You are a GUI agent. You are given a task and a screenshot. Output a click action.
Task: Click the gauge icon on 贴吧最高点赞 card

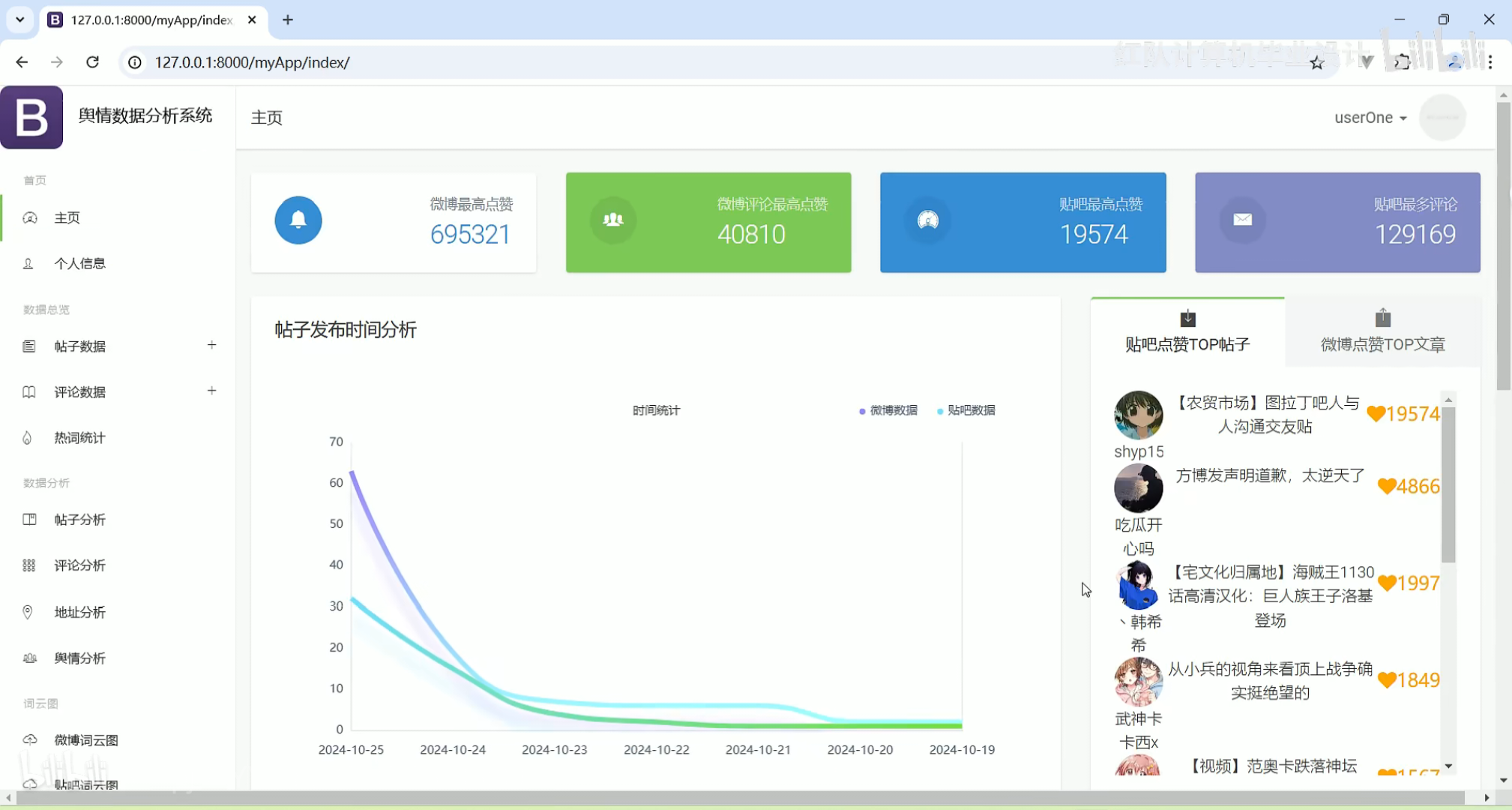927,220
